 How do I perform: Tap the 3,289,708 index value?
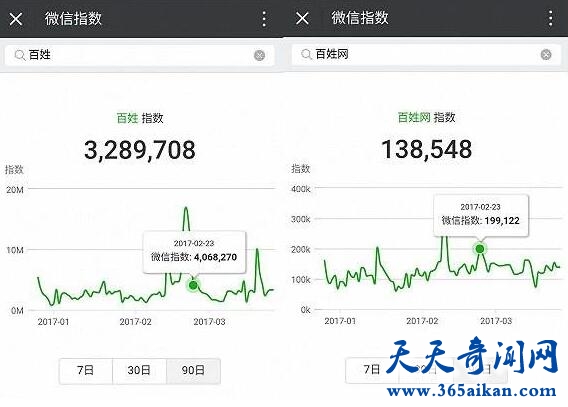pyautogui.click(x=140, y=150)
